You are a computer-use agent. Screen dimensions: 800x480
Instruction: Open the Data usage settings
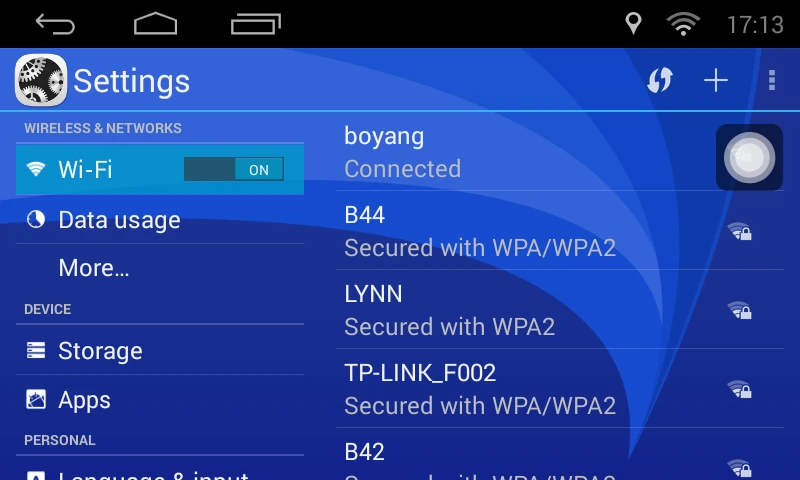coord(160,220)
